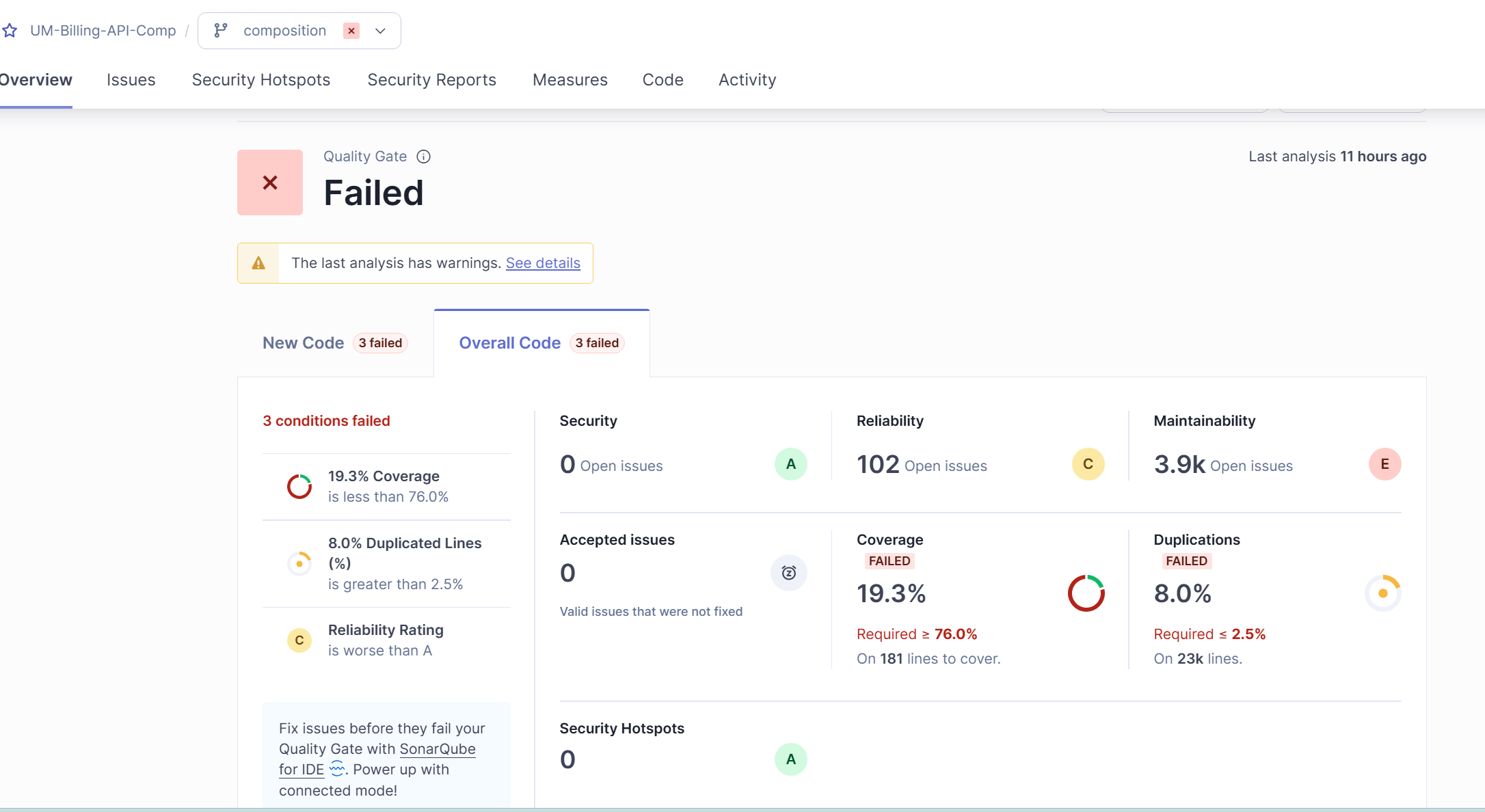Click the 181 lines to cover text
The height and width of the screenshot is (812, 1485).
pos(928,659)
